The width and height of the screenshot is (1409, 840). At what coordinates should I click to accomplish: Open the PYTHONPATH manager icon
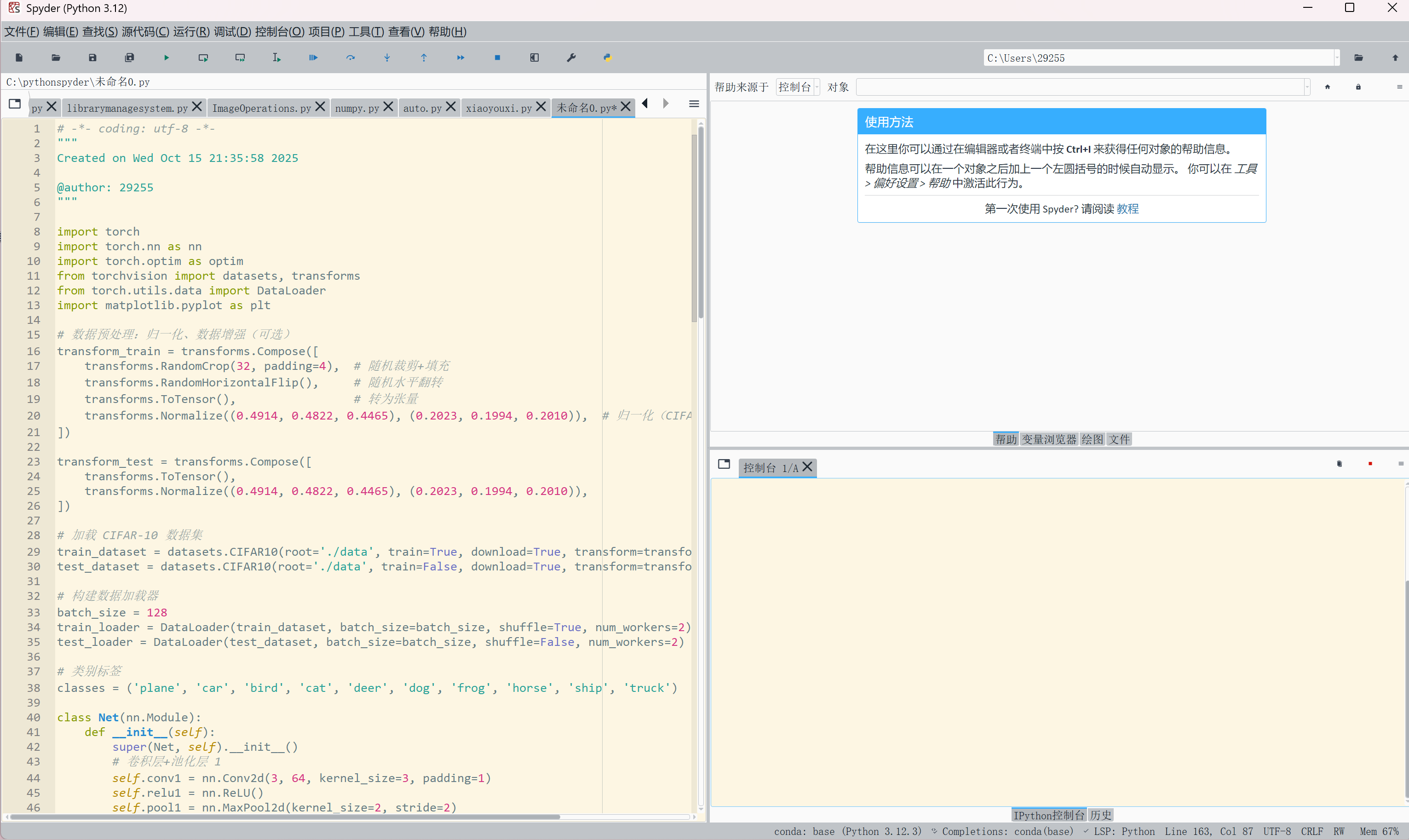click(608, 58)
